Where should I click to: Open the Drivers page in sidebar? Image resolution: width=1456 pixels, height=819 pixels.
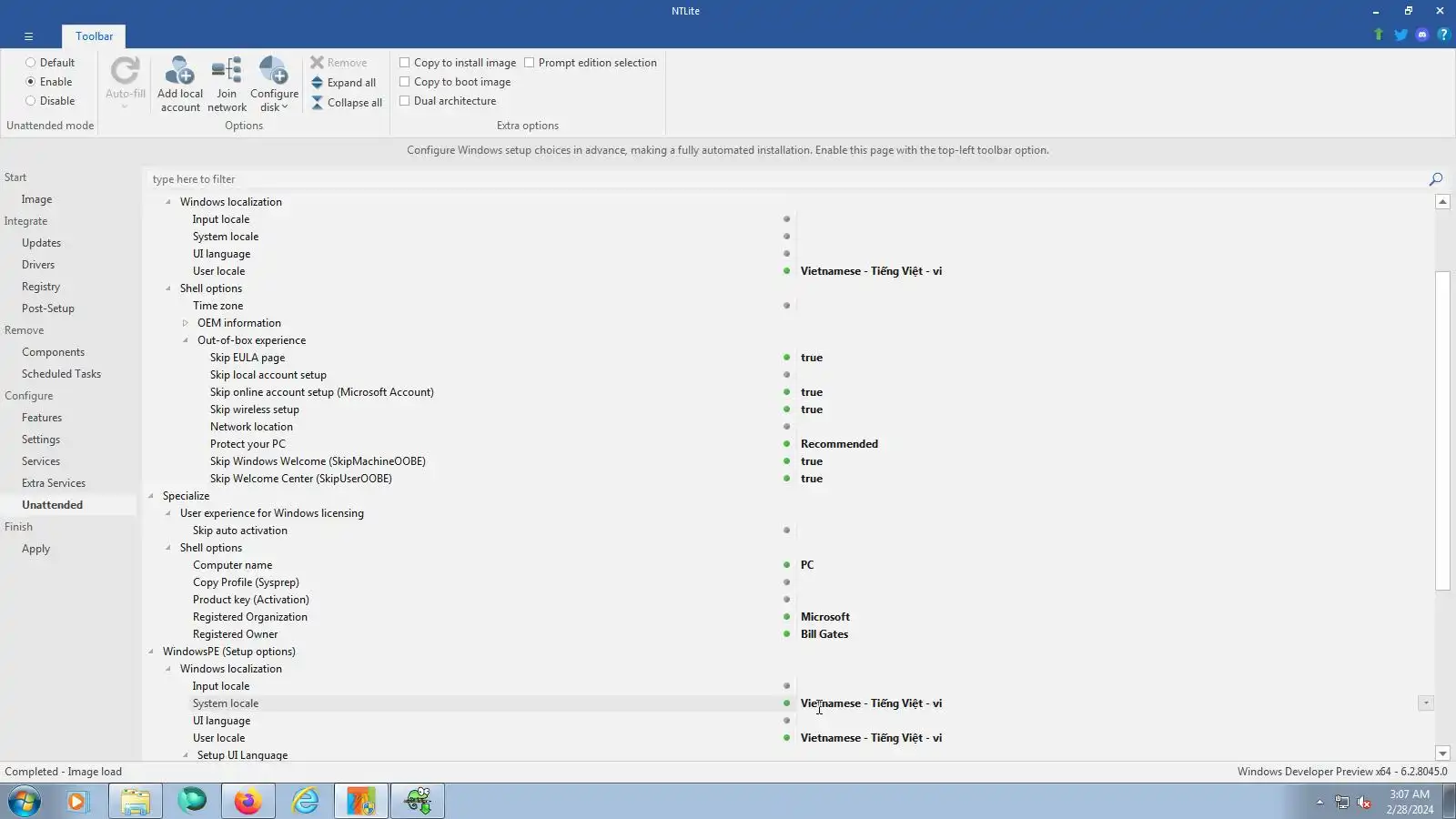[38, 265]
